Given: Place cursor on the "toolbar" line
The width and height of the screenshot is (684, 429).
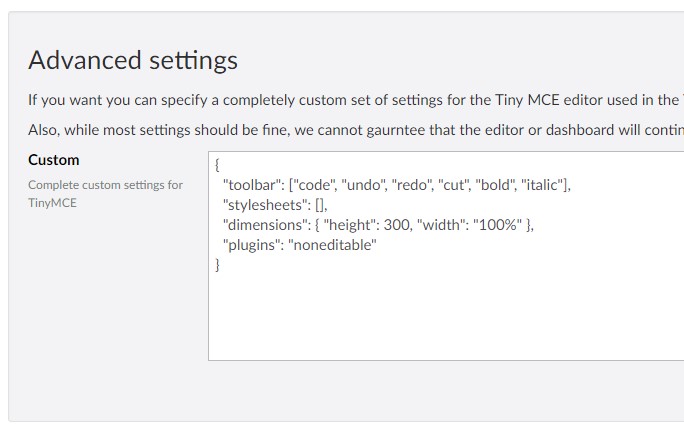Looking at the screenshot, I should click(x=397, y=185).
